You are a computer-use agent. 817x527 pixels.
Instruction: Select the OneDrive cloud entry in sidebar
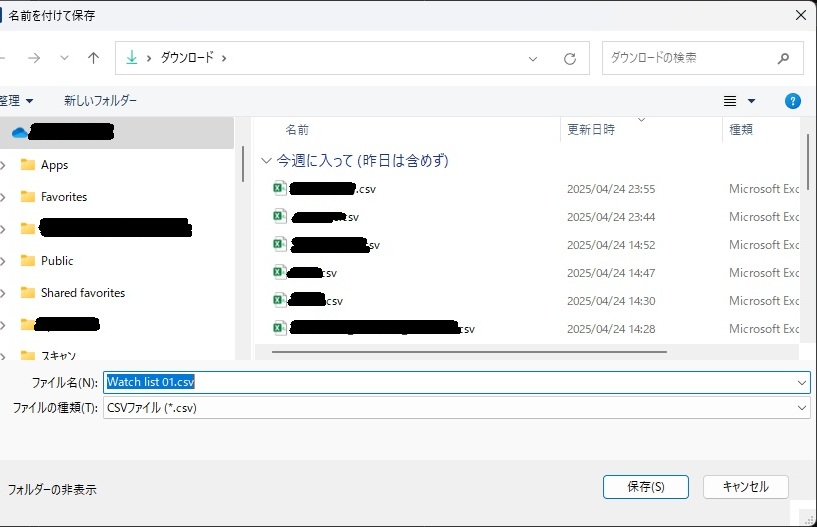coord(117,132)
